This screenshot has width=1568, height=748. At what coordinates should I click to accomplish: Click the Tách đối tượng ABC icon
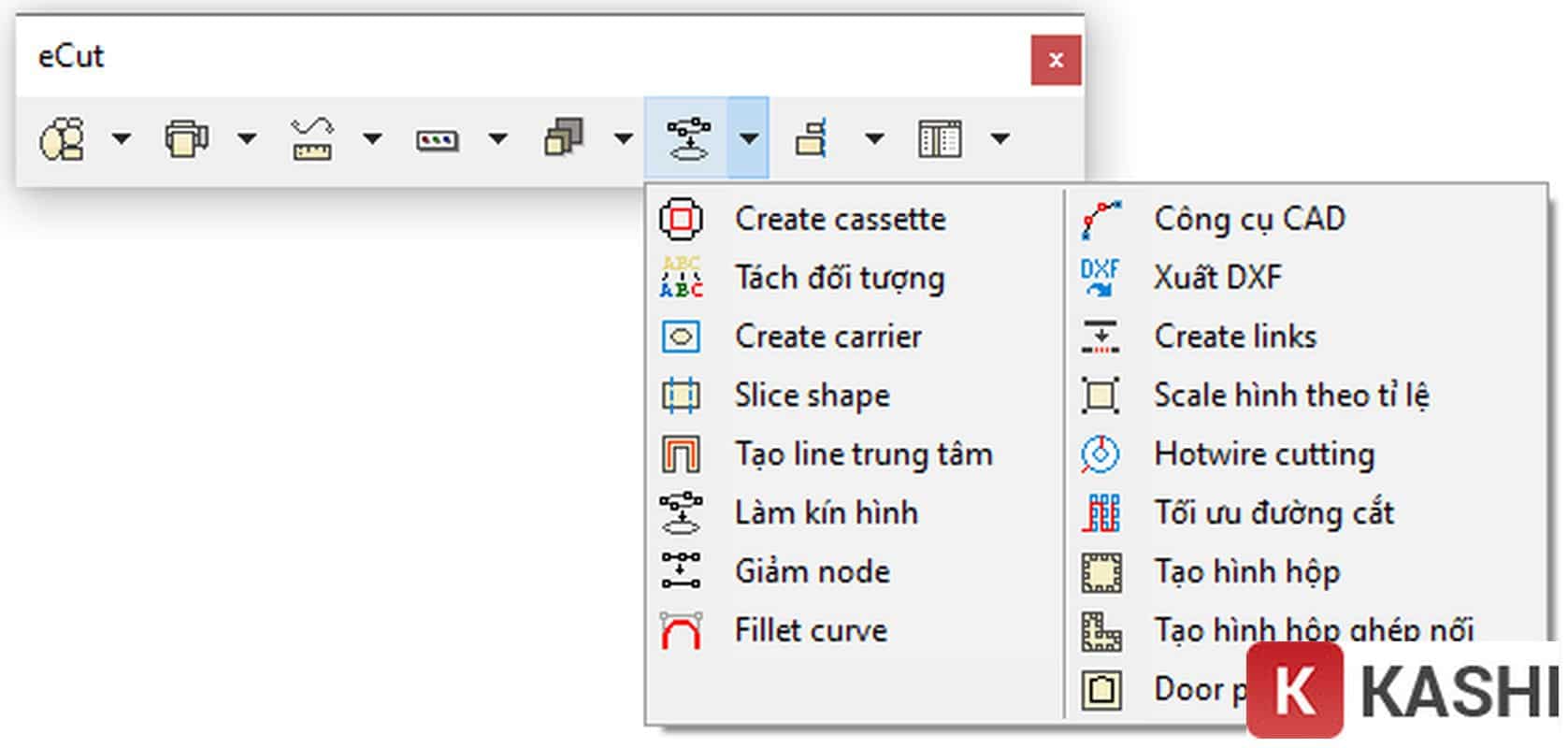click(x=681, y=278)
